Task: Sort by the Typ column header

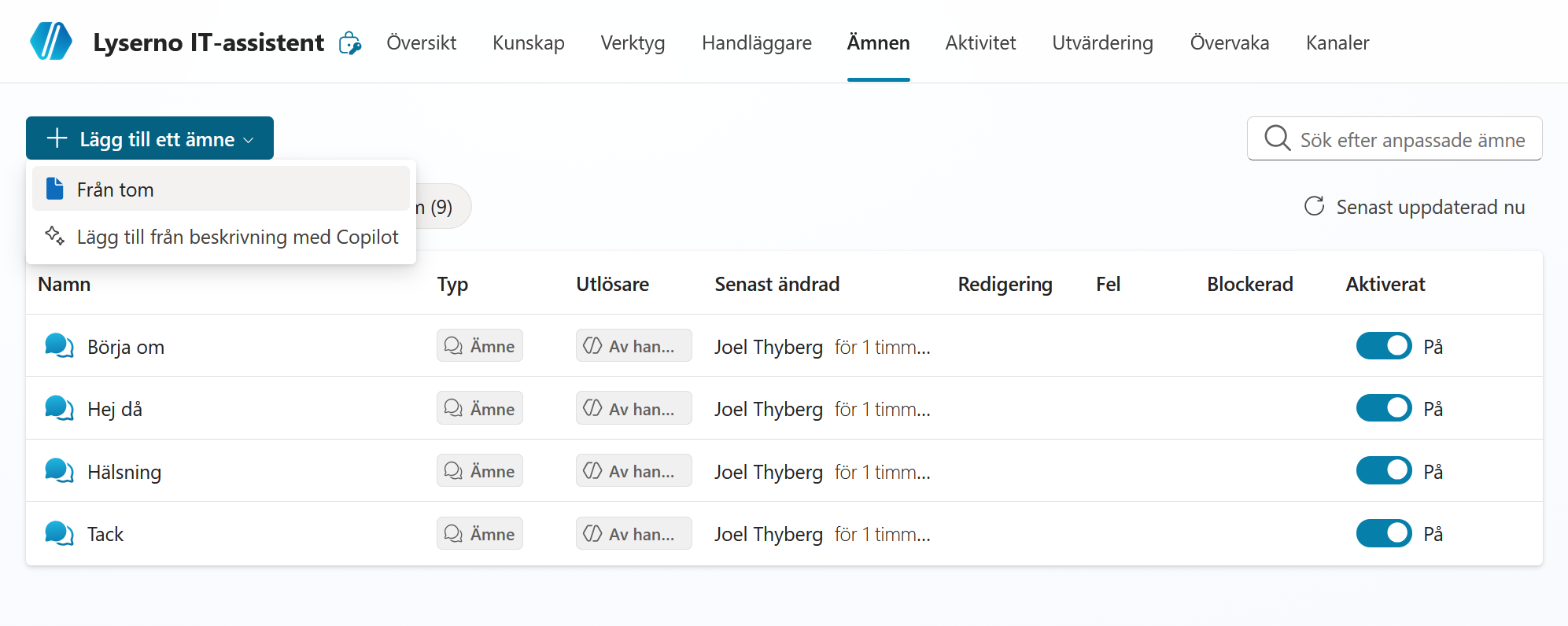Action: pyautogui.click(x=452, y=284)
